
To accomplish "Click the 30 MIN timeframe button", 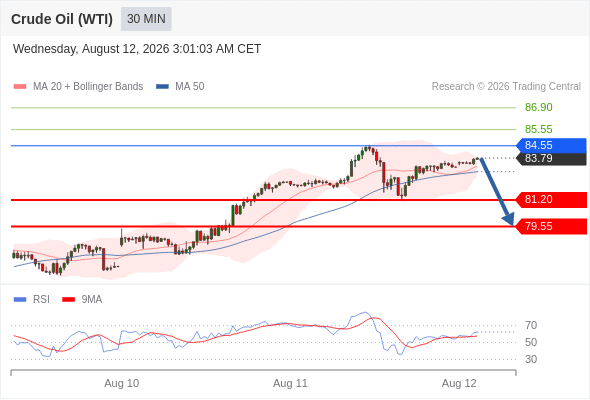I will click(146, 19).
